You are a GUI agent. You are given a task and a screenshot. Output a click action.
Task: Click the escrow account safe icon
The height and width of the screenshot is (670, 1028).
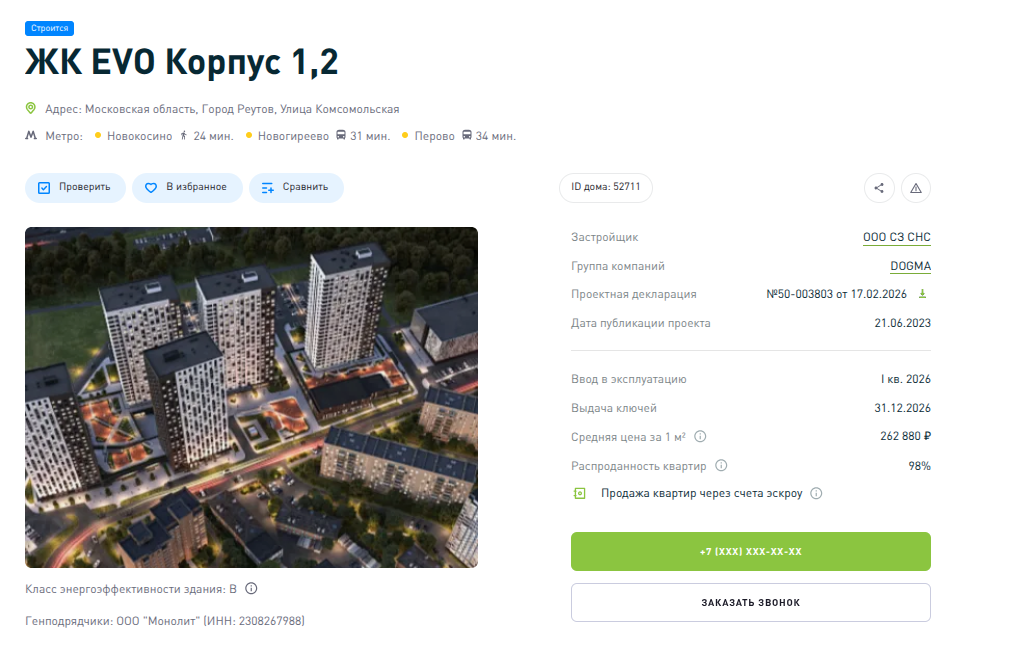[579, 493]
